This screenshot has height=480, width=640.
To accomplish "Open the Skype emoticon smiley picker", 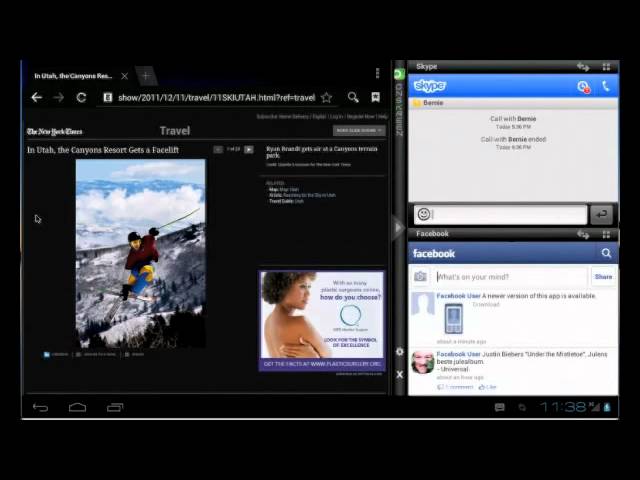I will [x=424, y=214].
